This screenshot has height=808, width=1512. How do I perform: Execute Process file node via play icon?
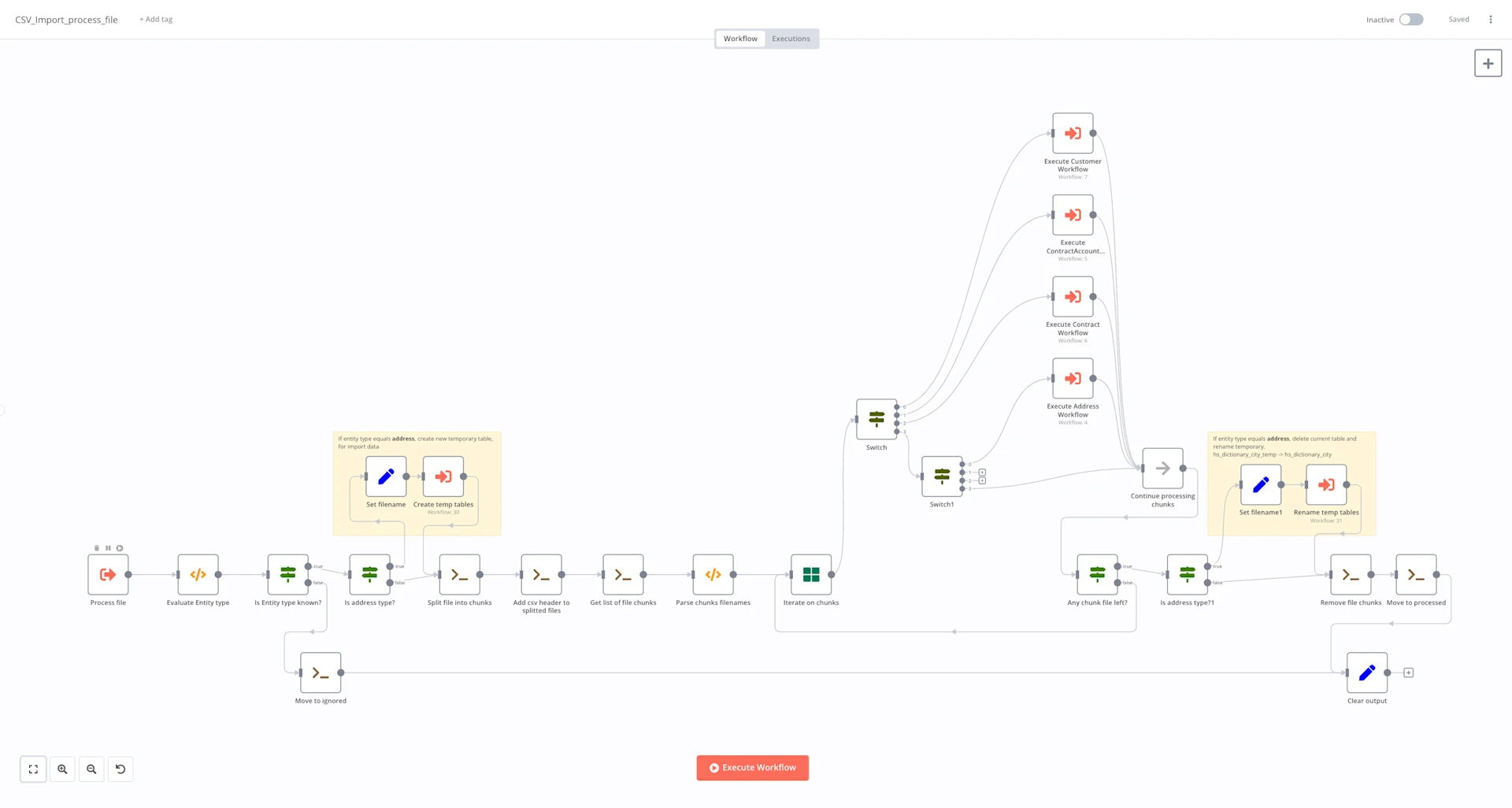point(120,548)
